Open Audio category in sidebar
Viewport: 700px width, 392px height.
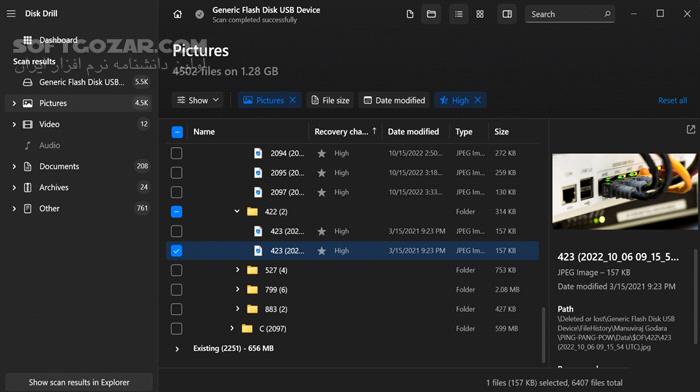[79, 145]
